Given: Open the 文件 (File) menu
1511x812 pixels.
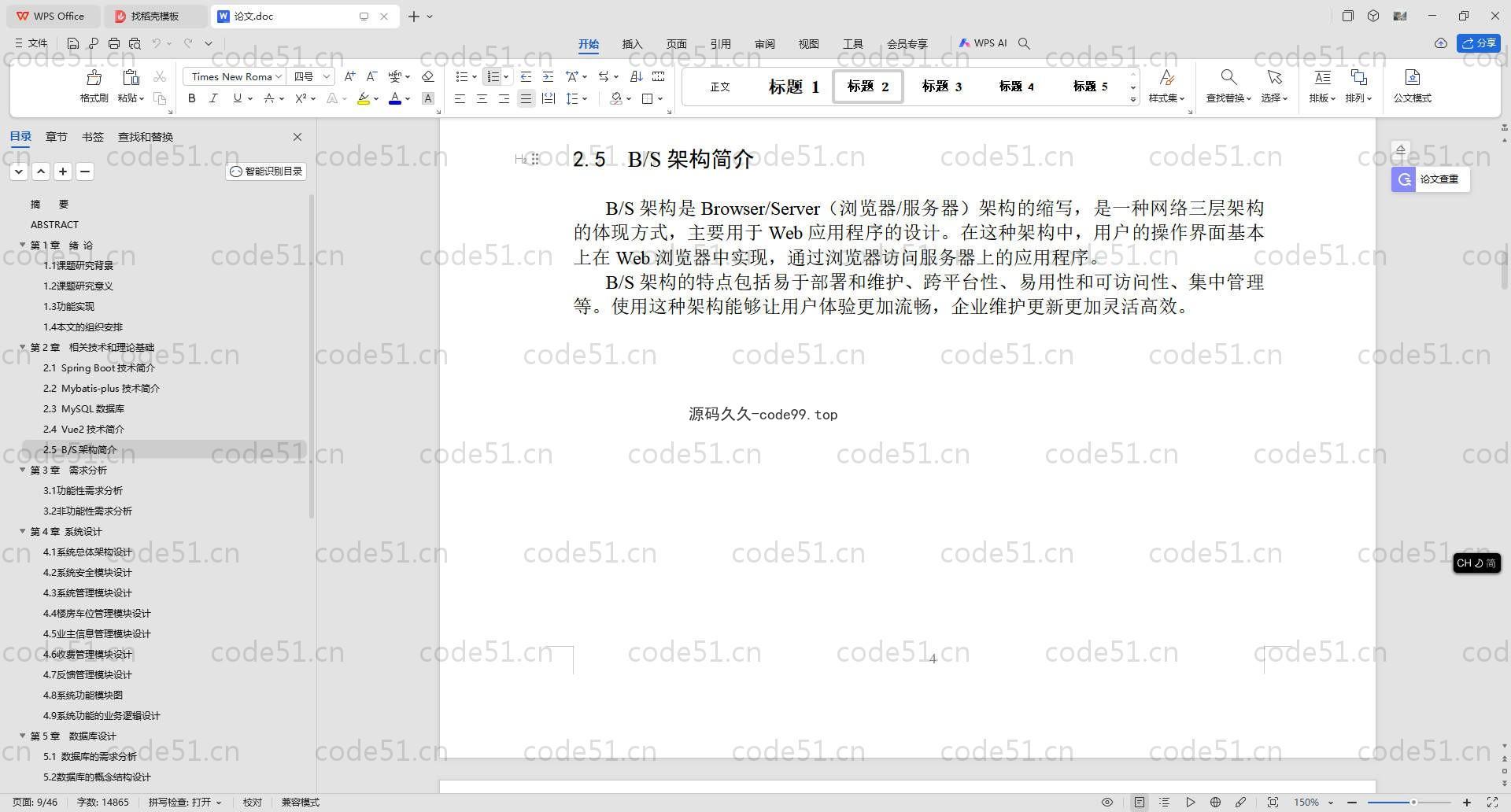Looking at the screenshot, I should pyautogui.click(x=31, y=43).
